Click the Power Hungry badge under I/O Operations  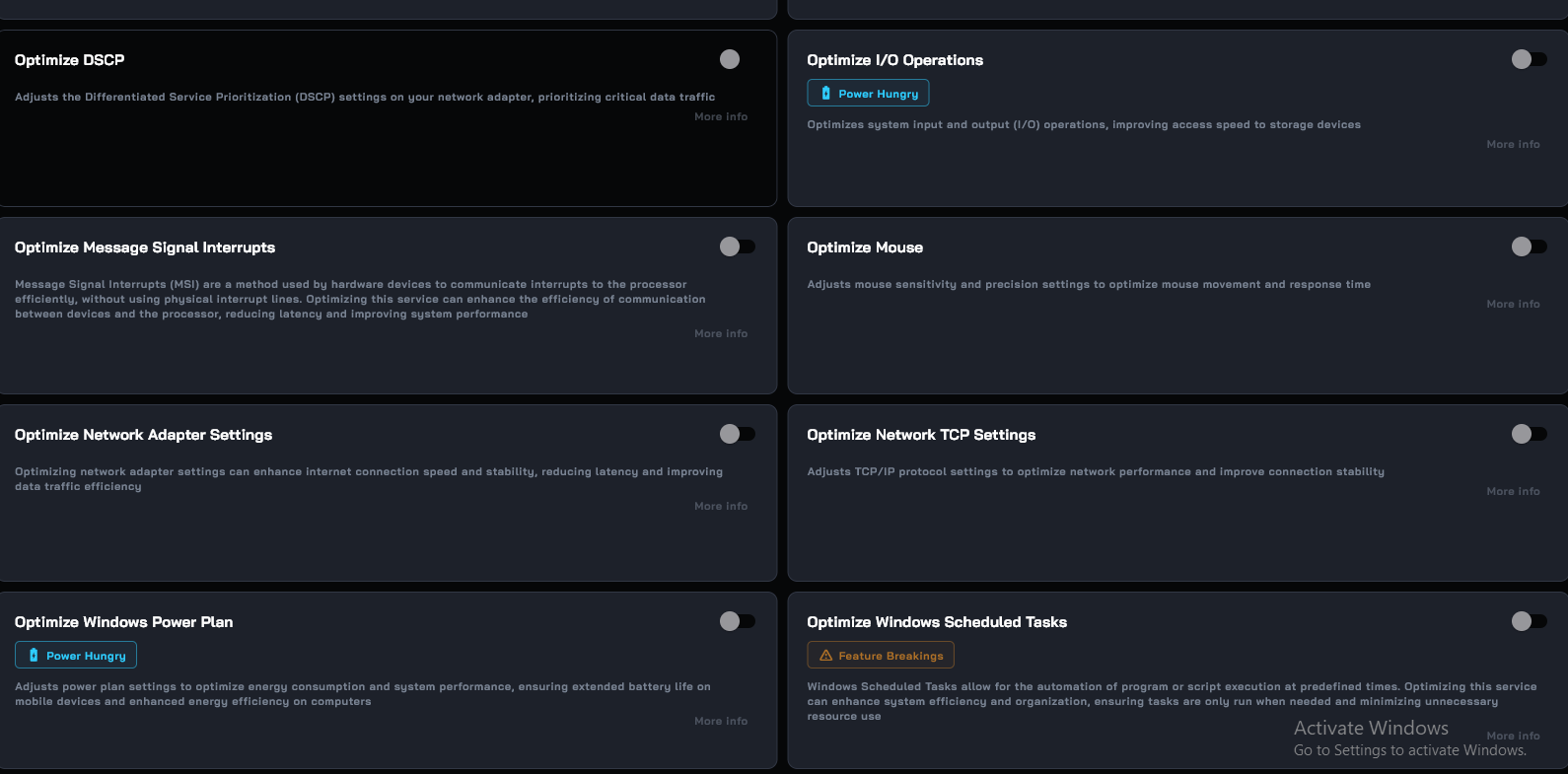tap(868, 93)
